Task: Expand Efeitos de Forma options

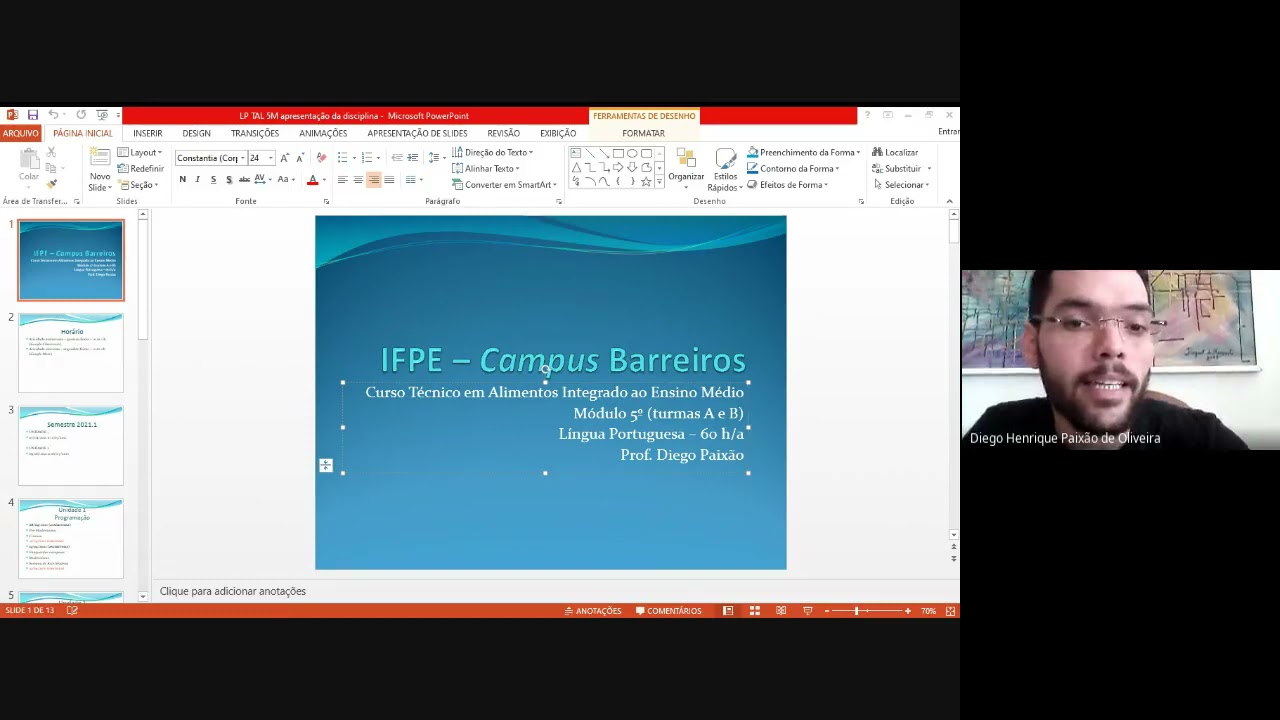Action: 789,185
